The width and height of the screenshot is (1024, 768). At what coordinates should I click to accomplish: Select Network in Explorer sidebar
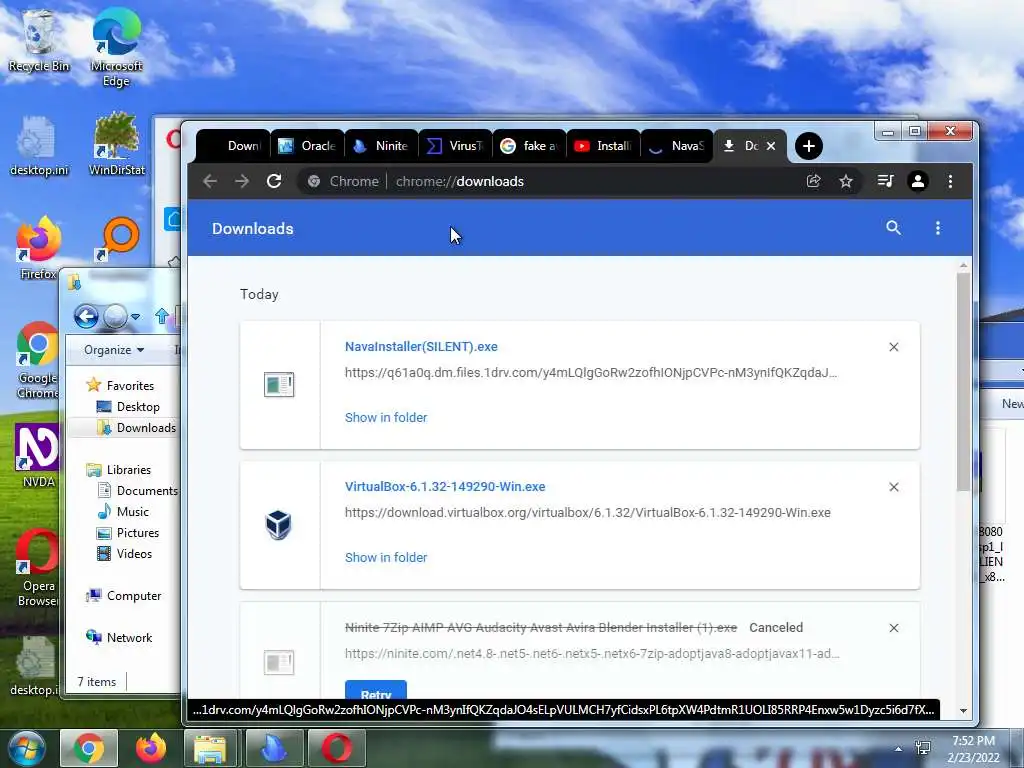[x=120, y=637]
